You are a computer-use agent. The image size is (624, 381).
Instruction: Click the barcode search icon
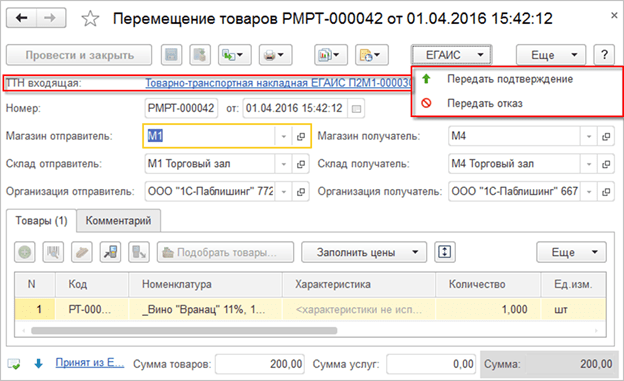pyautogui.click(x=53, y=252)
